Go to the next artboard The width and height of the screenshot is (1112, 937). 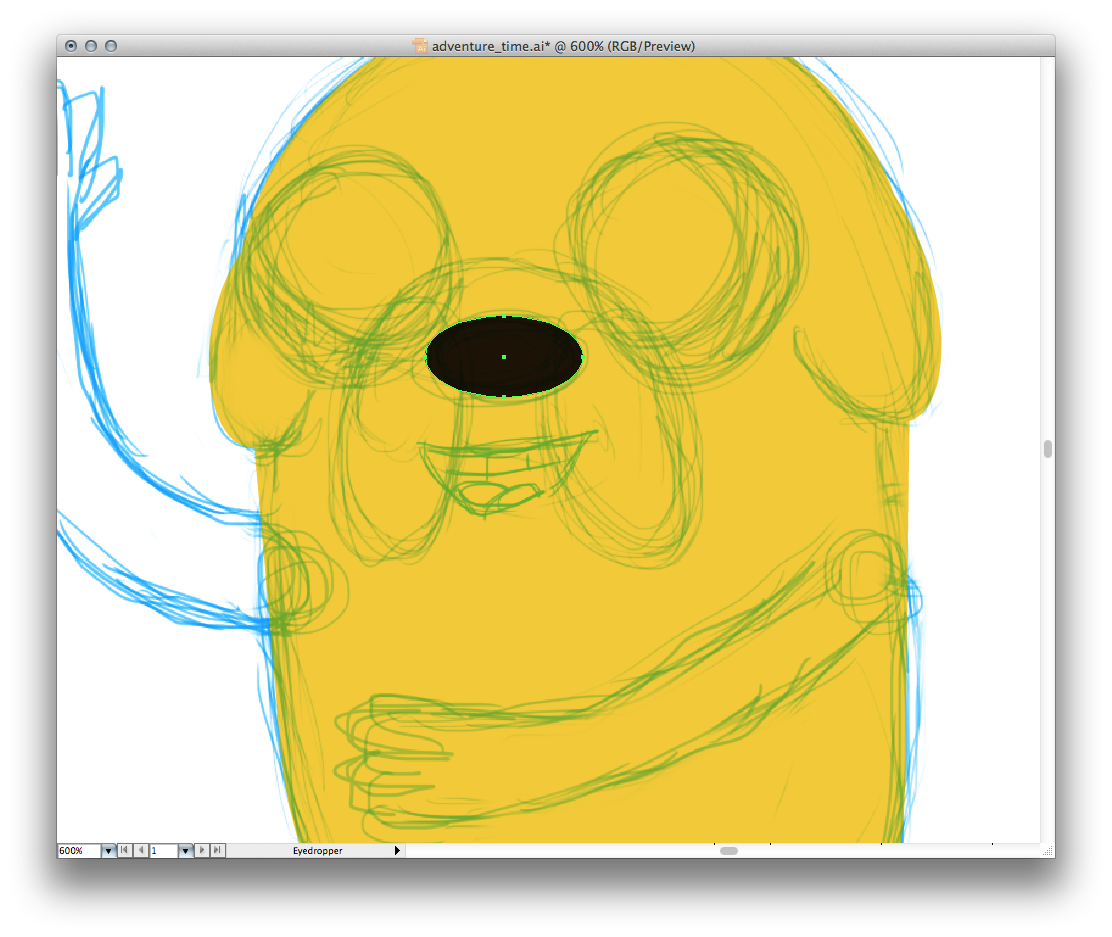(x=203, y=850)
